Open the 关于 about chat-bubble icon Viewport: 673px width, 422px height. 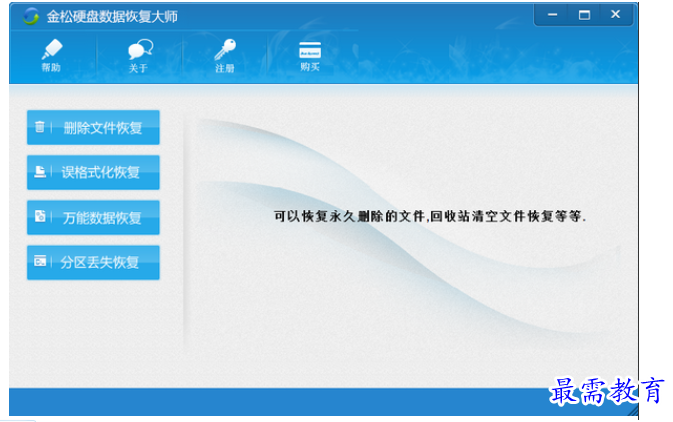139,55
